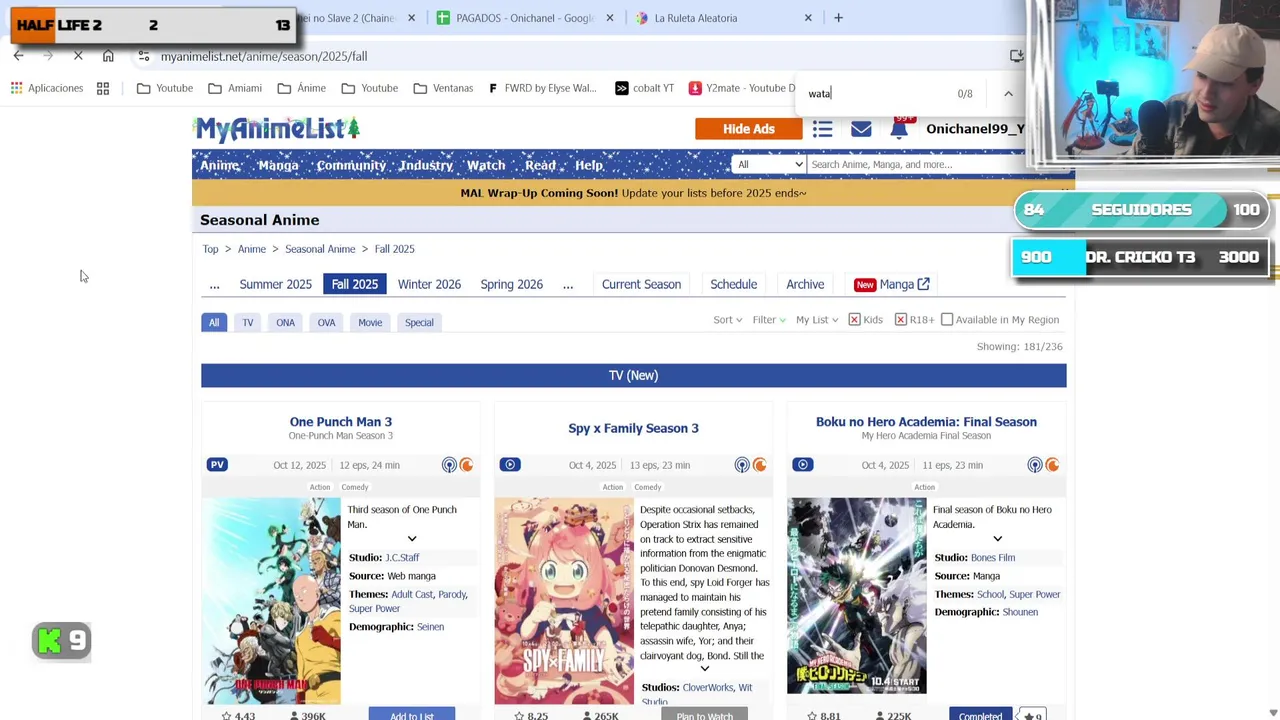Switch to the Winter 2026 season

[429, 285]
